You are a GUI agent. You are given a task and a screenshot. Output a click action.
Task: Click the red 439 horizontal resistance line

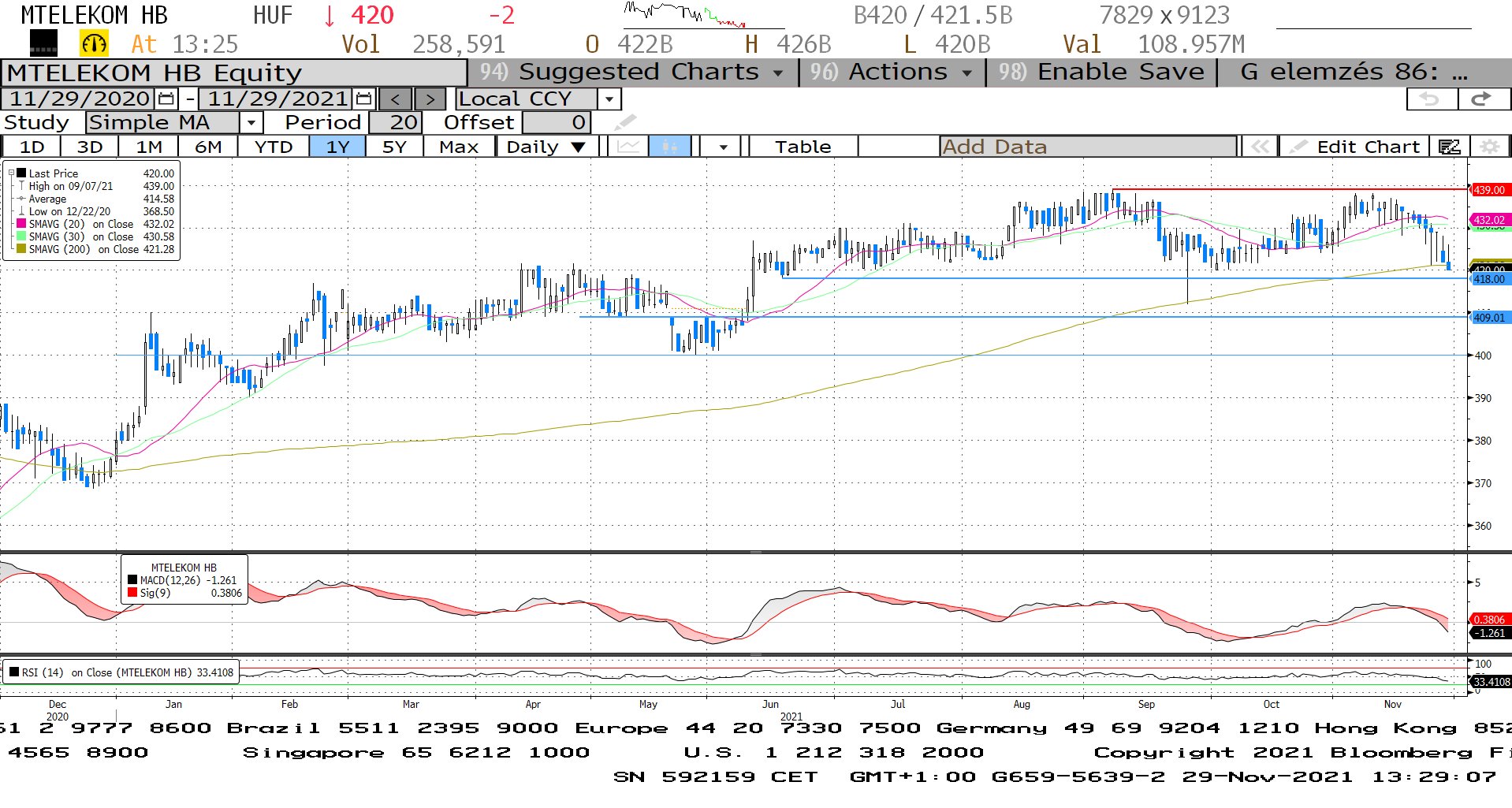1290,189
